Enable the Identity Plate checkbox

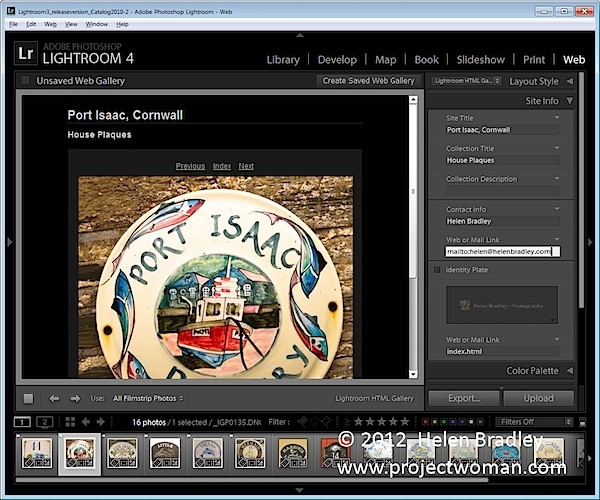(x=437, y=270)
